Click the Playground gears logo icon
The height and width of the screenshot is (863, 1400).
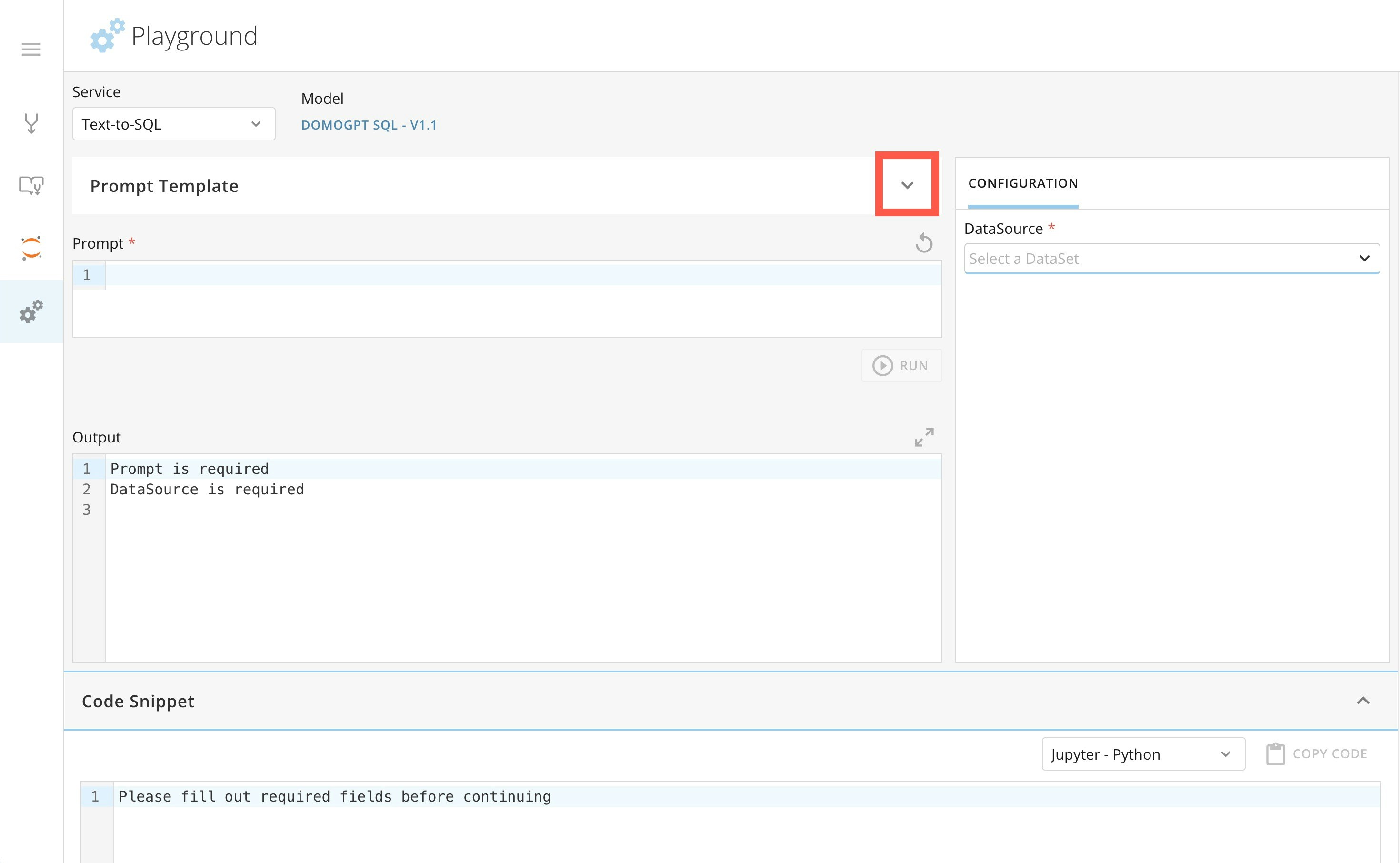tap(107, 35)
